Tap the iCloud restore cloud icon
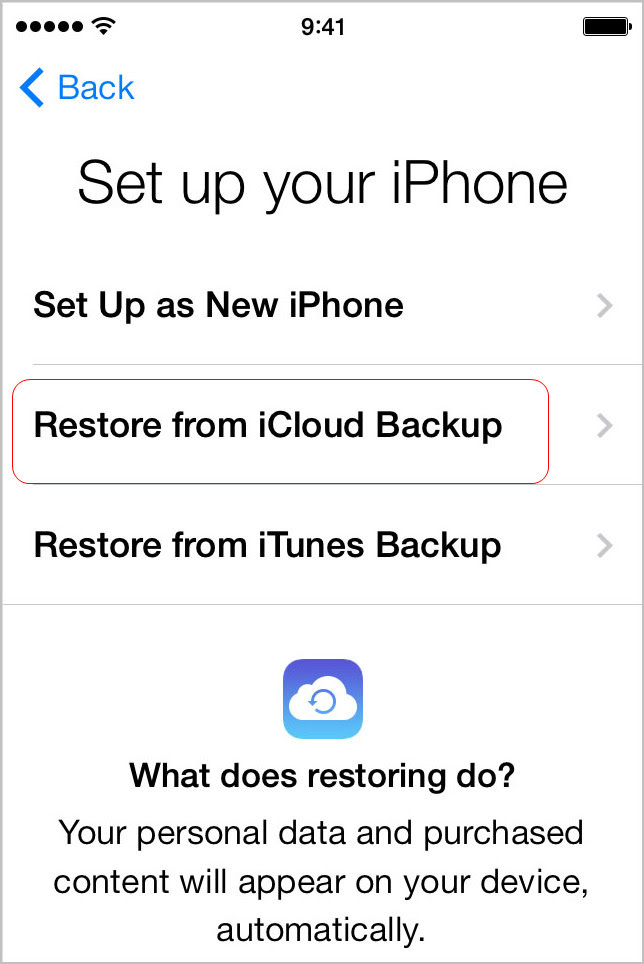644x964 pixels. (x=323, y=698)
